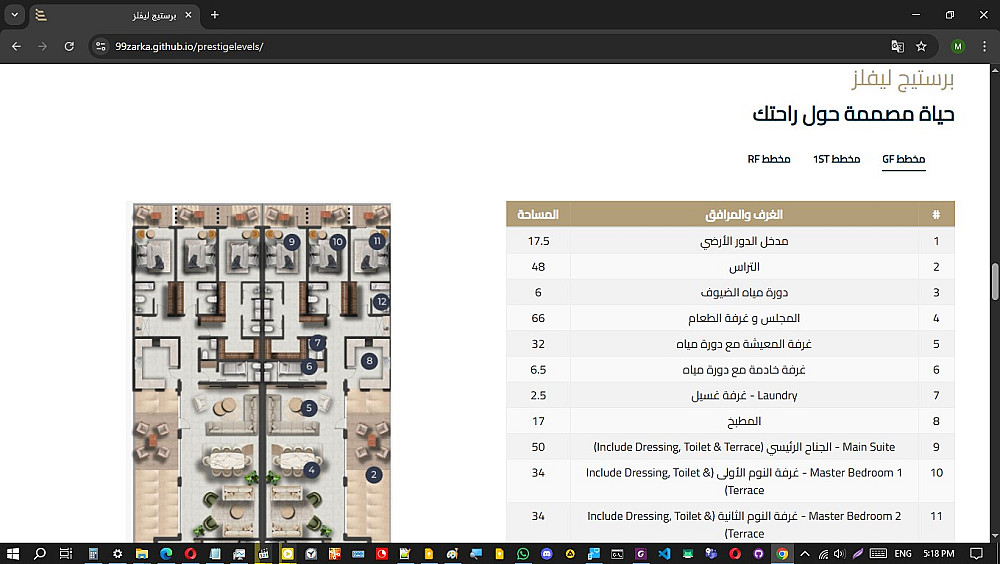Select the المجلس و غرفة الطعام row text
Viewport: 1000px width, 564px height.
click(744, 318)
